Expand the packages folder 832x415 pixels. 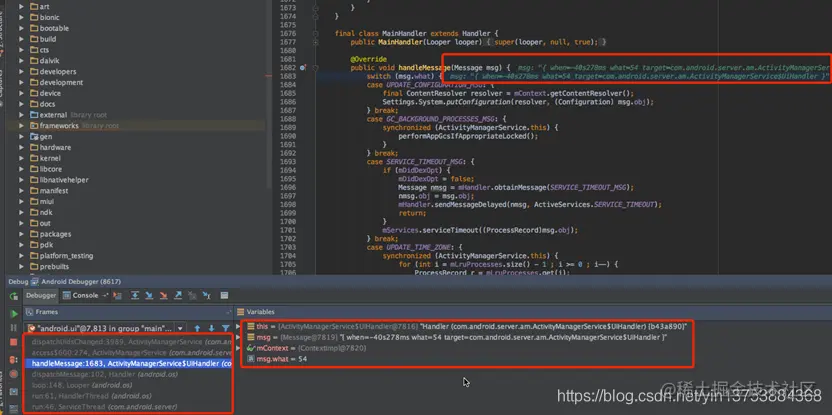click(21, 234)
